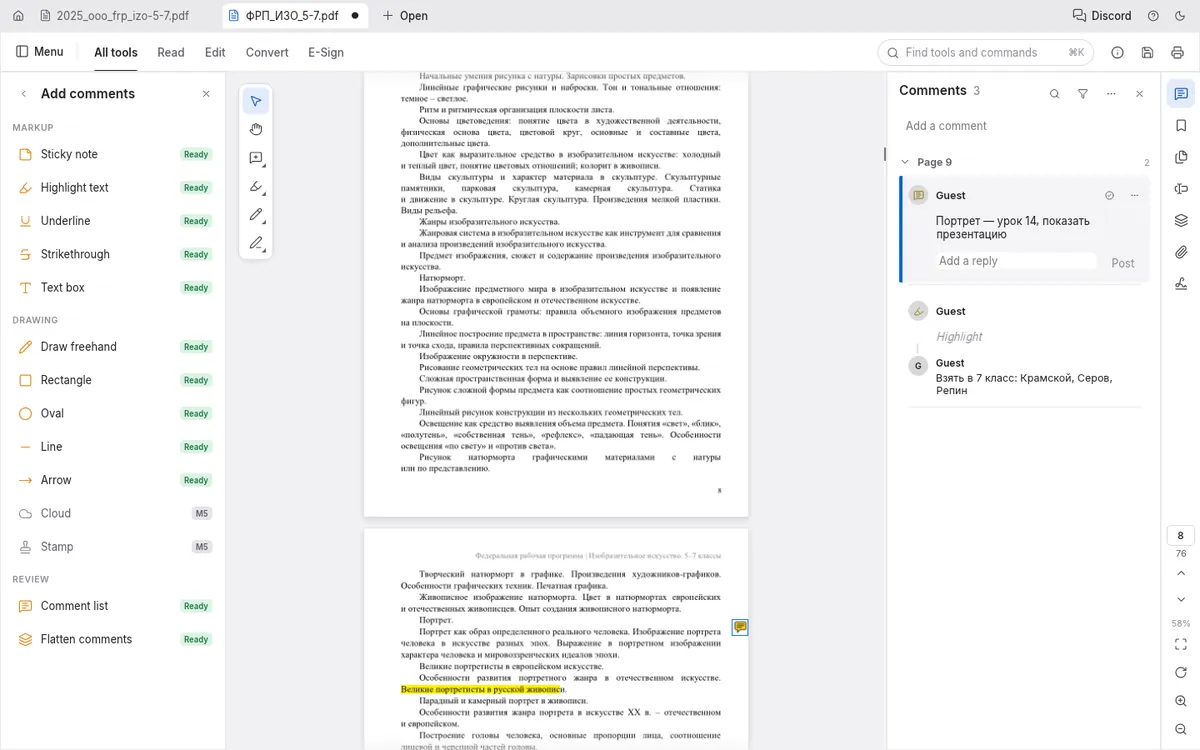1200x750 pixels.
Task: Filter comments with the funnel icon
Action: (1083, 94)
